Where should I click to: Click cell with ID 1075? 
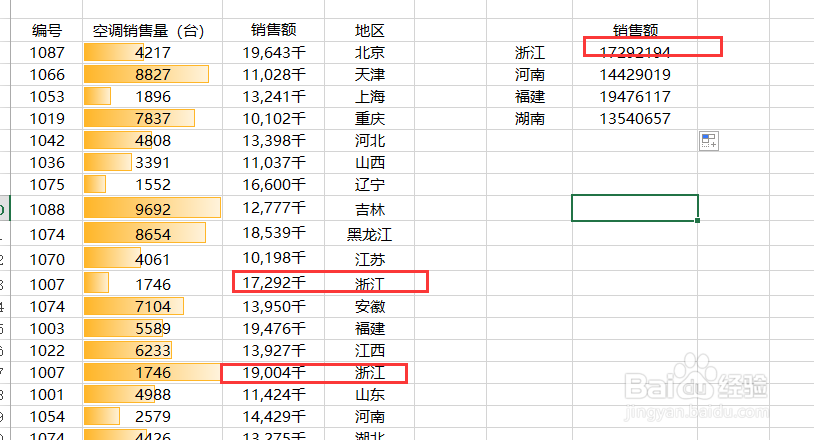pos(47,185)
